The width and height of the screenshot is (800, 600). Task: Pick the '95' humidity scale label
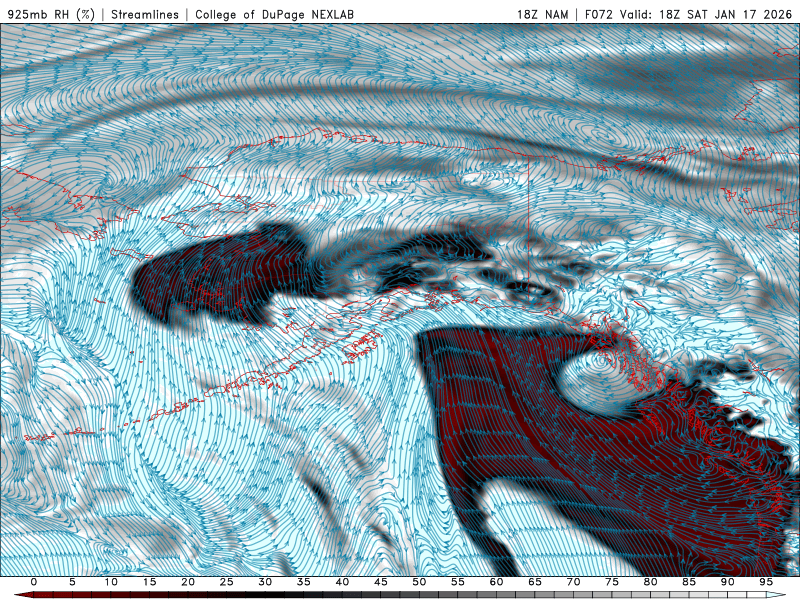pyautogui.click(x=766, y=582)
